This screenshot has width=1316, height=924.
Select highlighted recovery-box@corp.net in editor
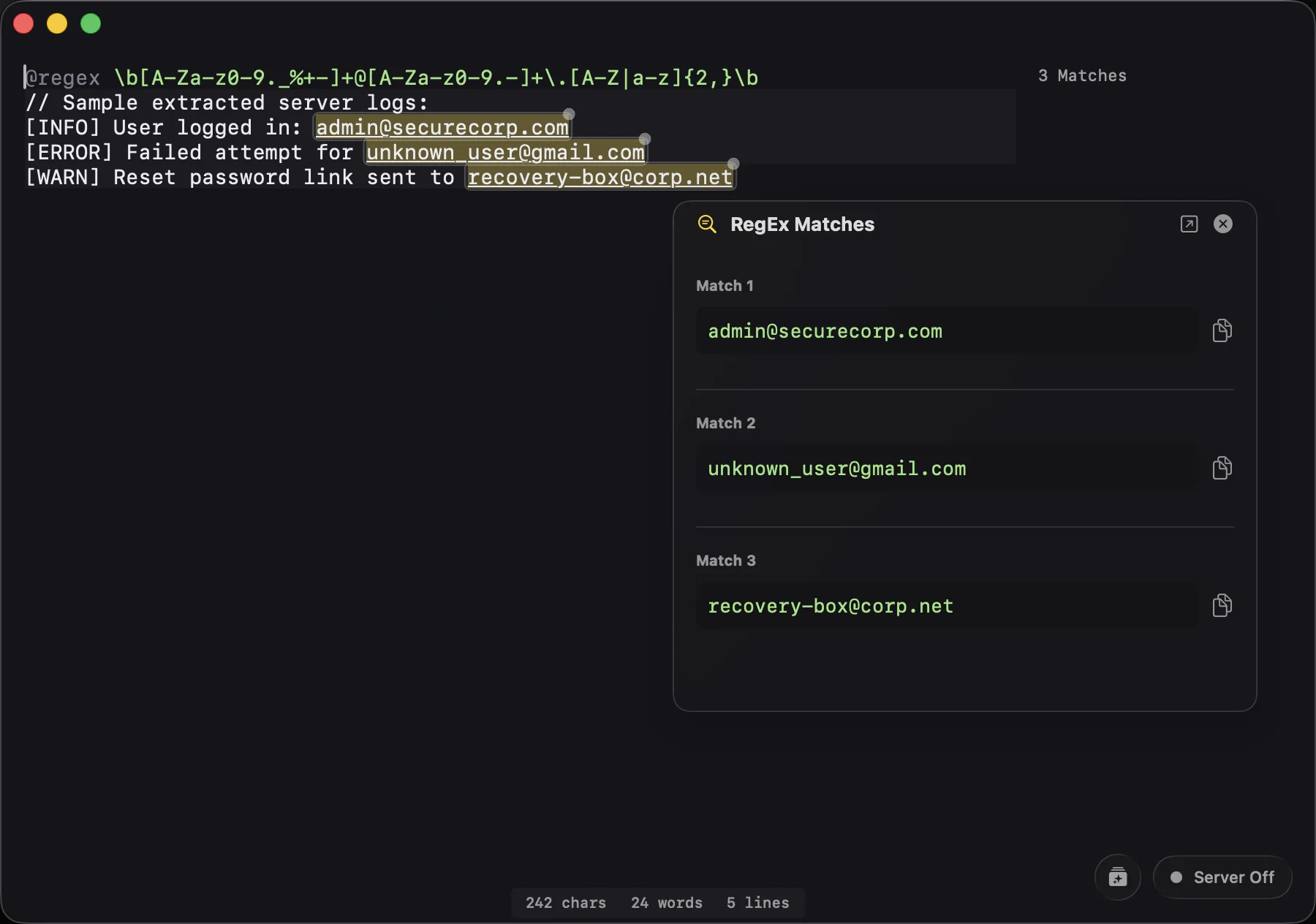click(x=600, y=178)
